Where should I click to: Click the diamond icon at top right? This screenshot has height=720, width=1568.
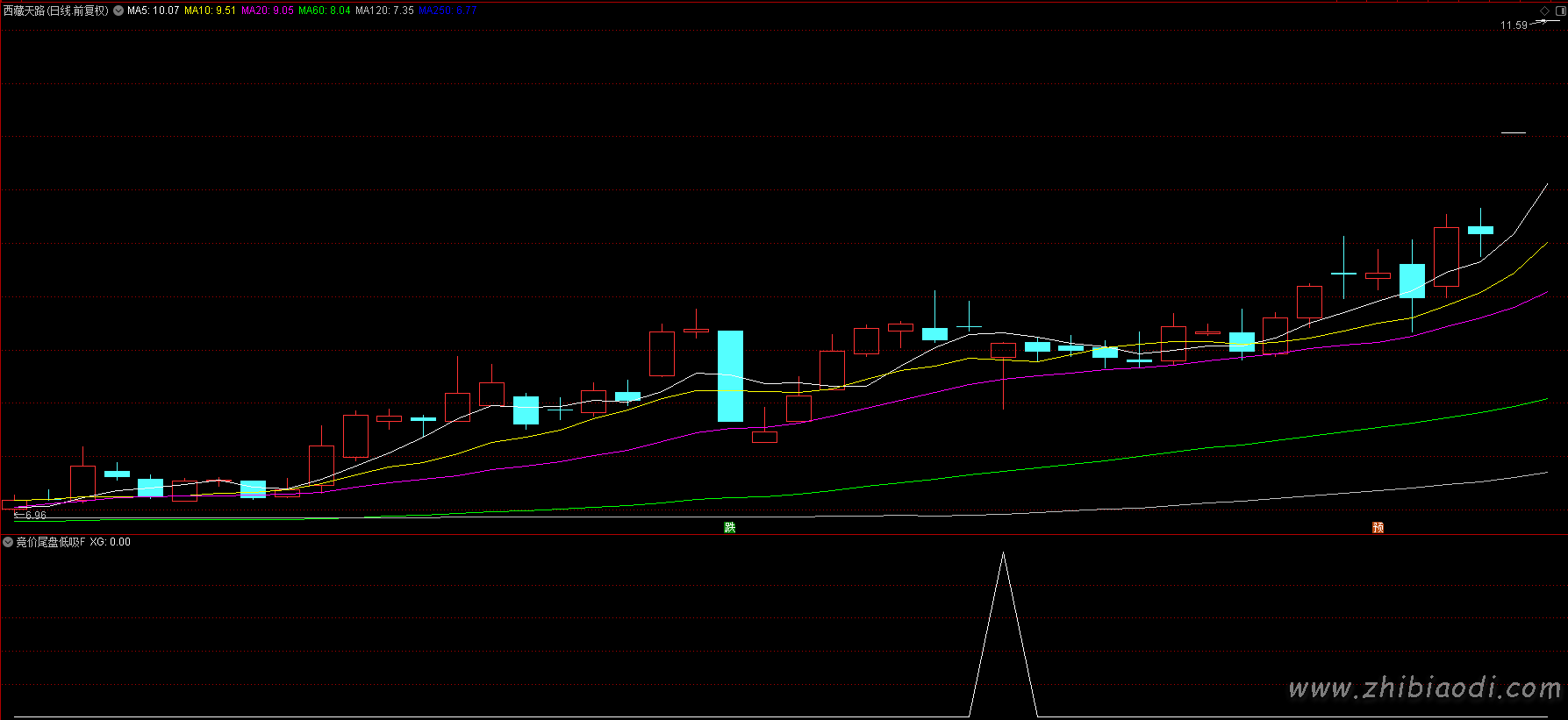coord(1545,11)
